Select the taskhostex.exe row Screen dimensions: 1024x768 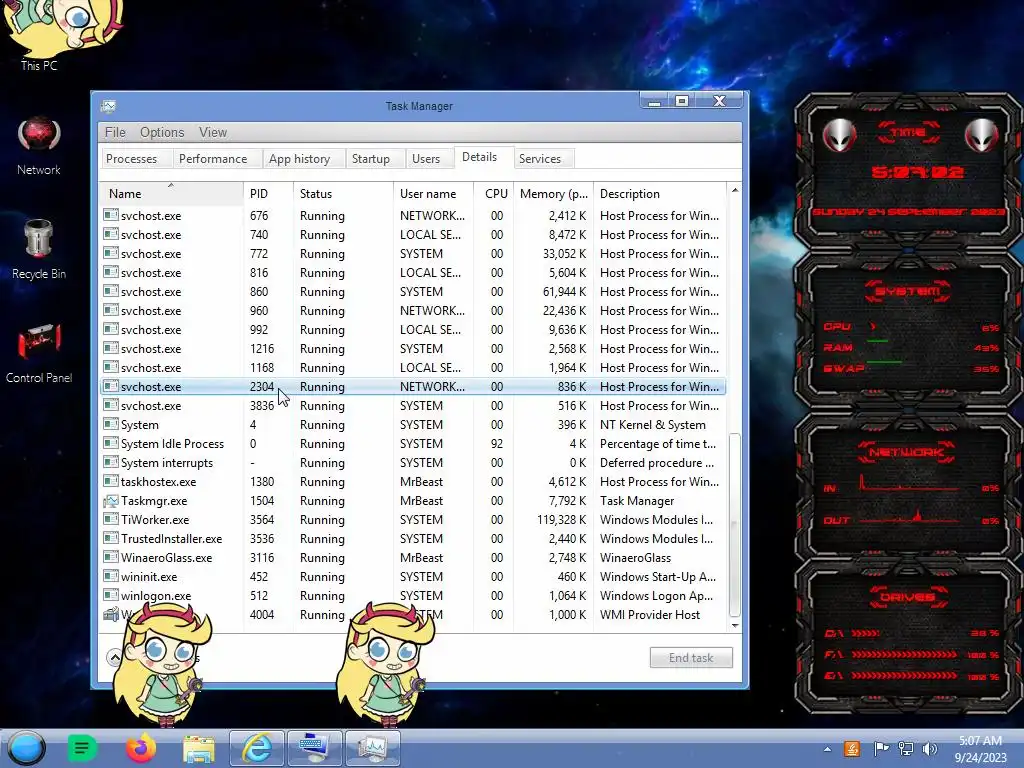[x=413, y=481]
